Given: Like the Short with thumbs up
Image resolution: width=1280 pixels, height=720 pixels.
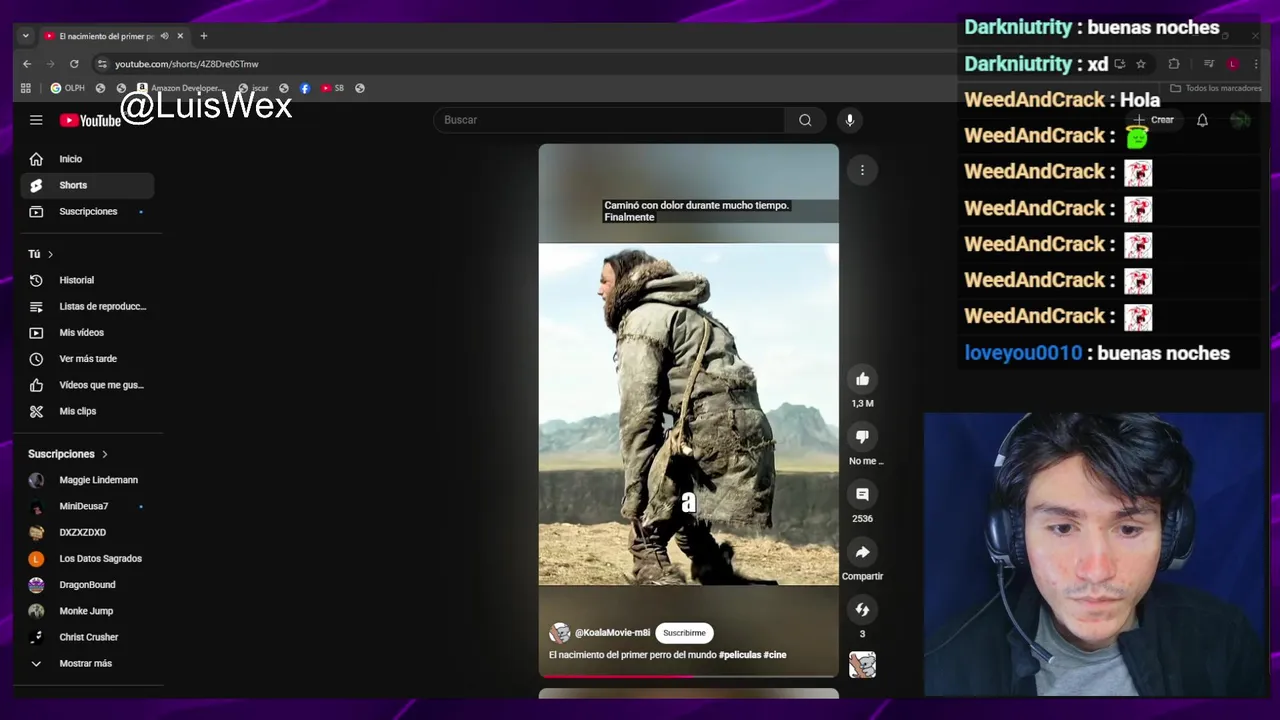Looking at the screenshot, I should (x=862, y=379).
